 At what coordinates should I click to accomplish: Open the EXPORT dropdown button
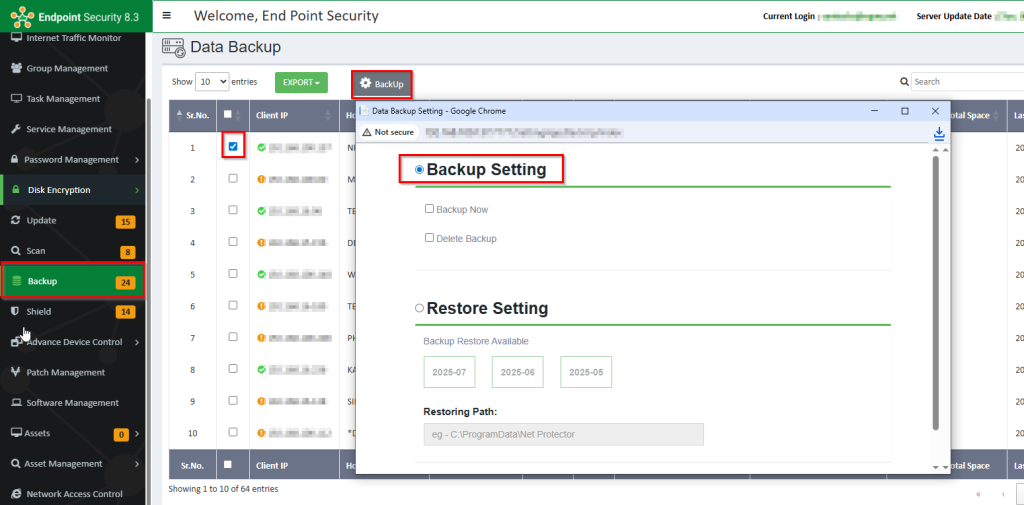[301, 82]
